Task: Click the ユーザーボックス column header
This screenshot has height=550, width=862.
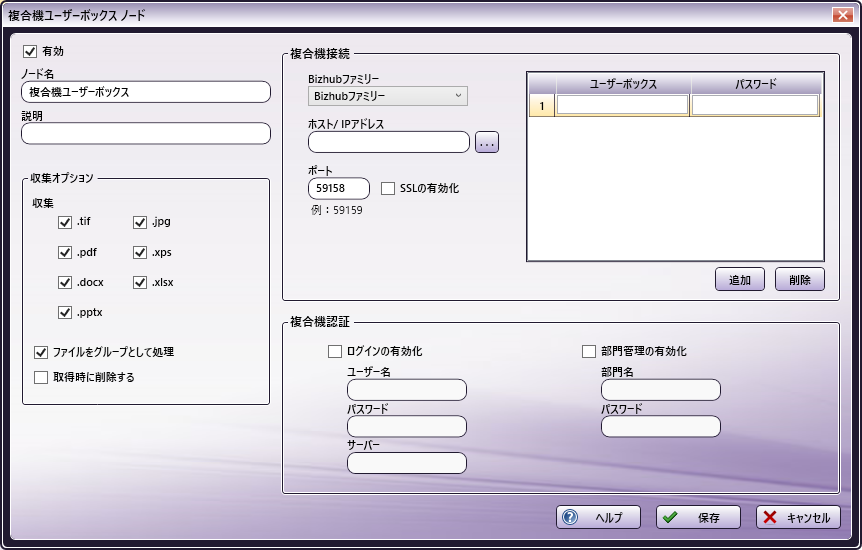Action: (x=623, y=84)
